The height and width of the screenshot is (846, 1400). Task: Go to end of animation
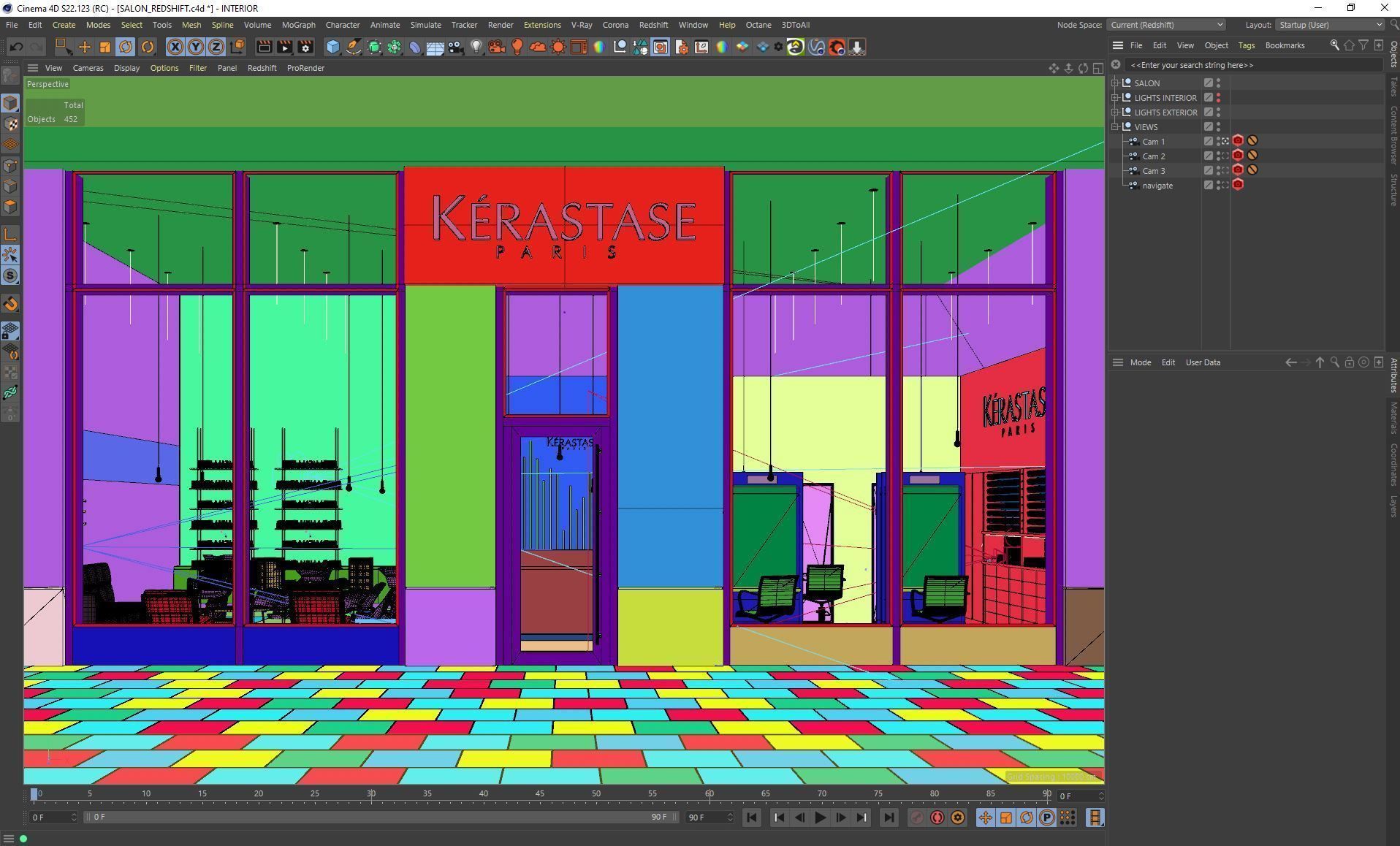[x=889, y=818]
